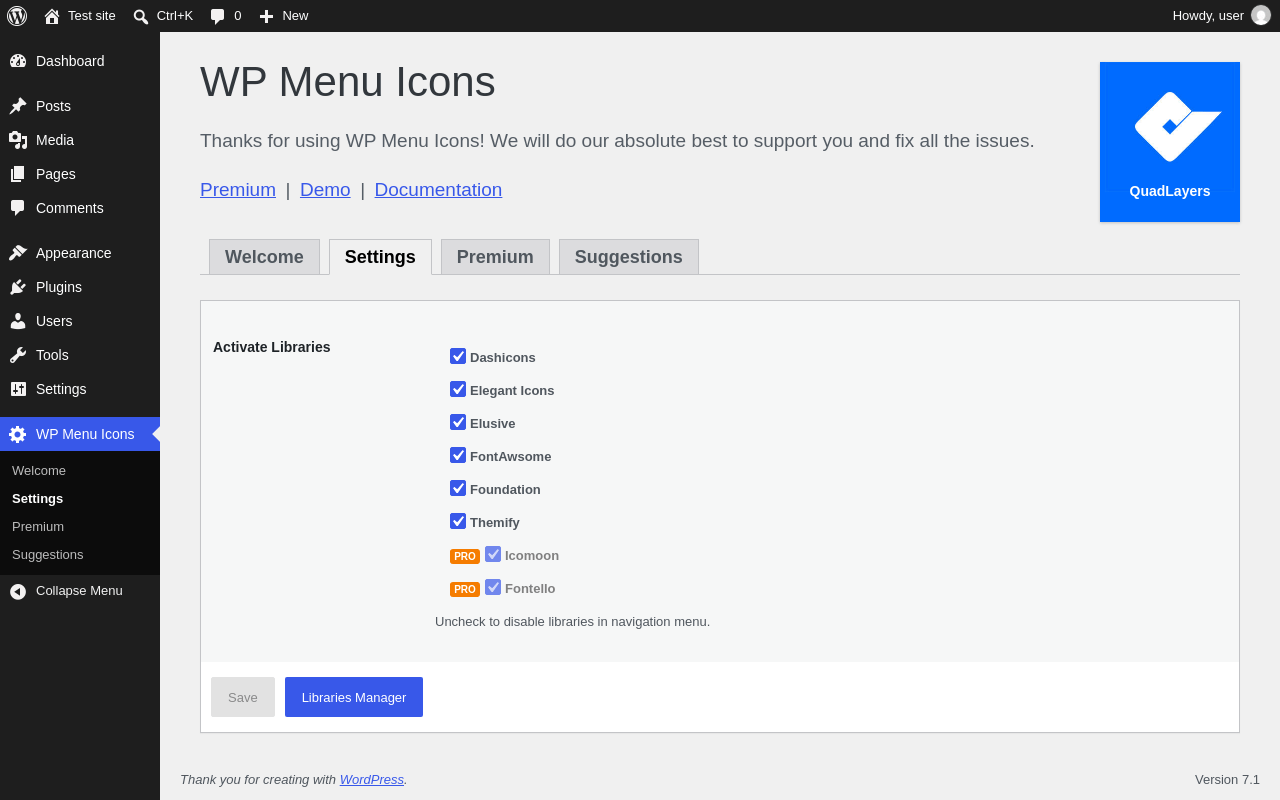Click the Fontello PRO badge
The width and height of the screenshot is (1280, 800).
465,589
